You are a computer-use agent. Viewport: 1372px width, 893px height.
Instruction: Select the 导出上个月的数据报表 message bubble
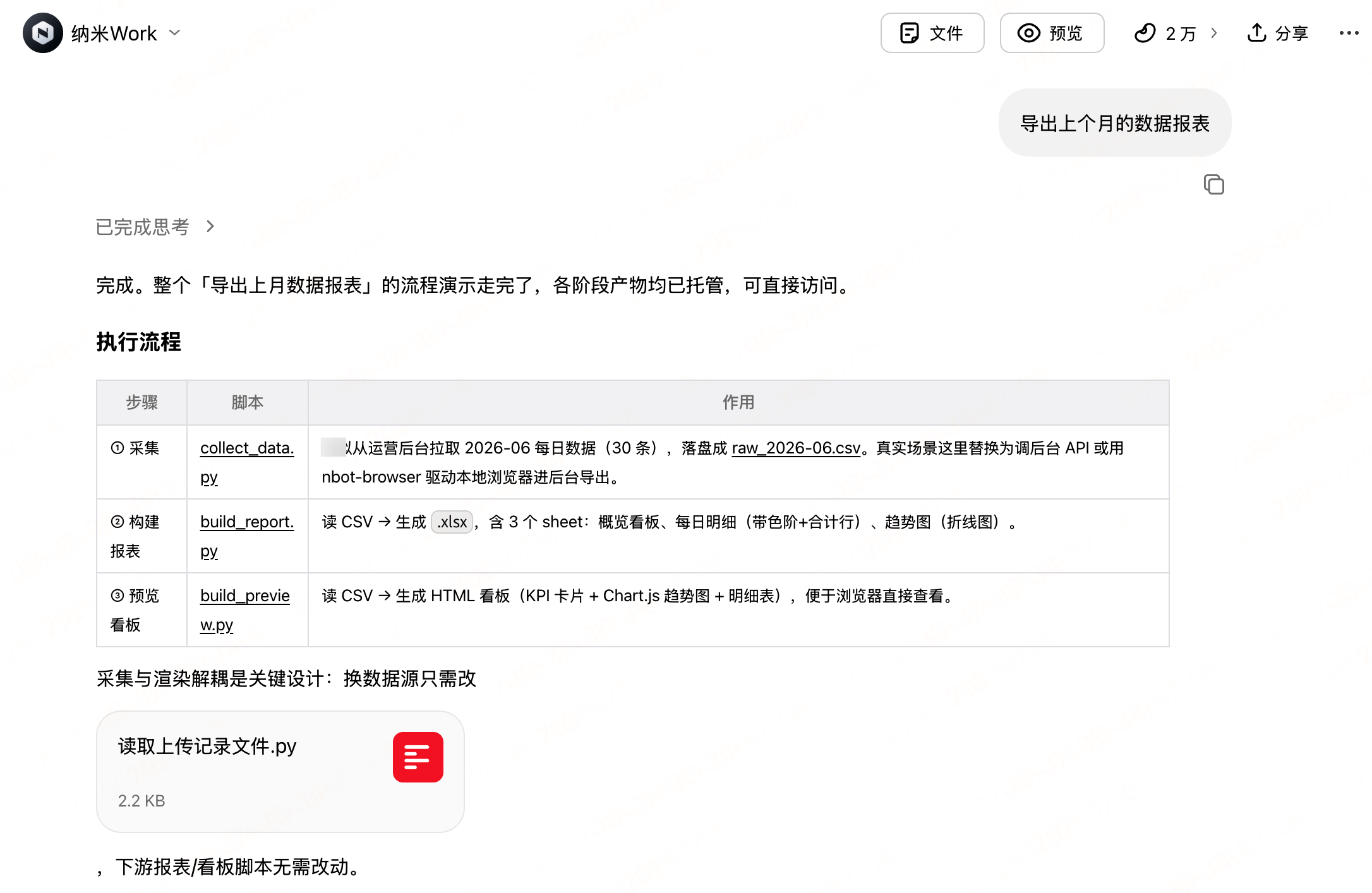[1115, 123]
